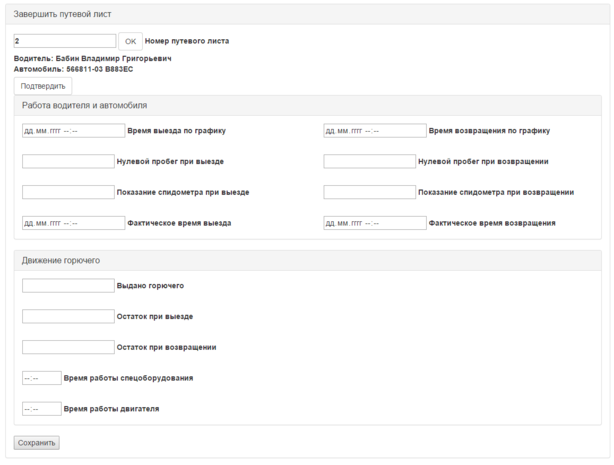Click the Выдано горючего input field

pyautogui.click(x=68, y=285)
